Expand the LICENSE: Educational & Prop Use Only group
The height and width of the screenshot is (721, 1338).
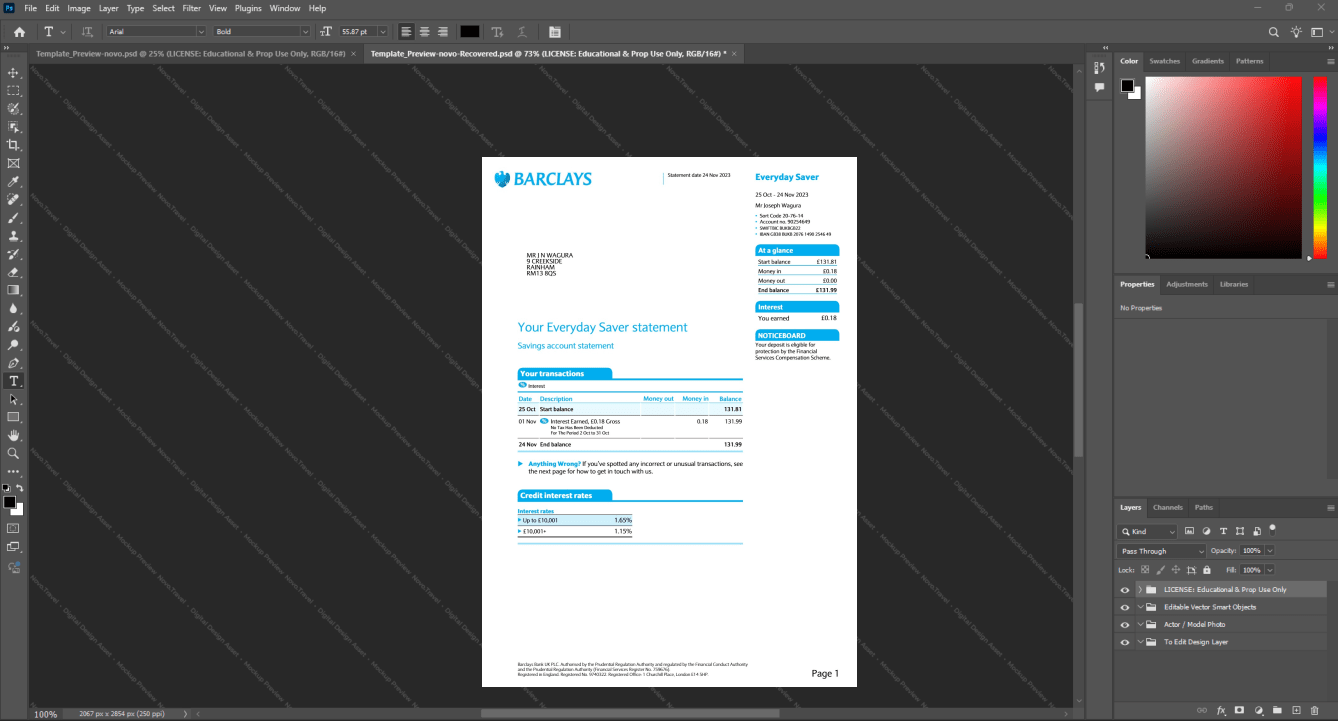pos(1140,590)
